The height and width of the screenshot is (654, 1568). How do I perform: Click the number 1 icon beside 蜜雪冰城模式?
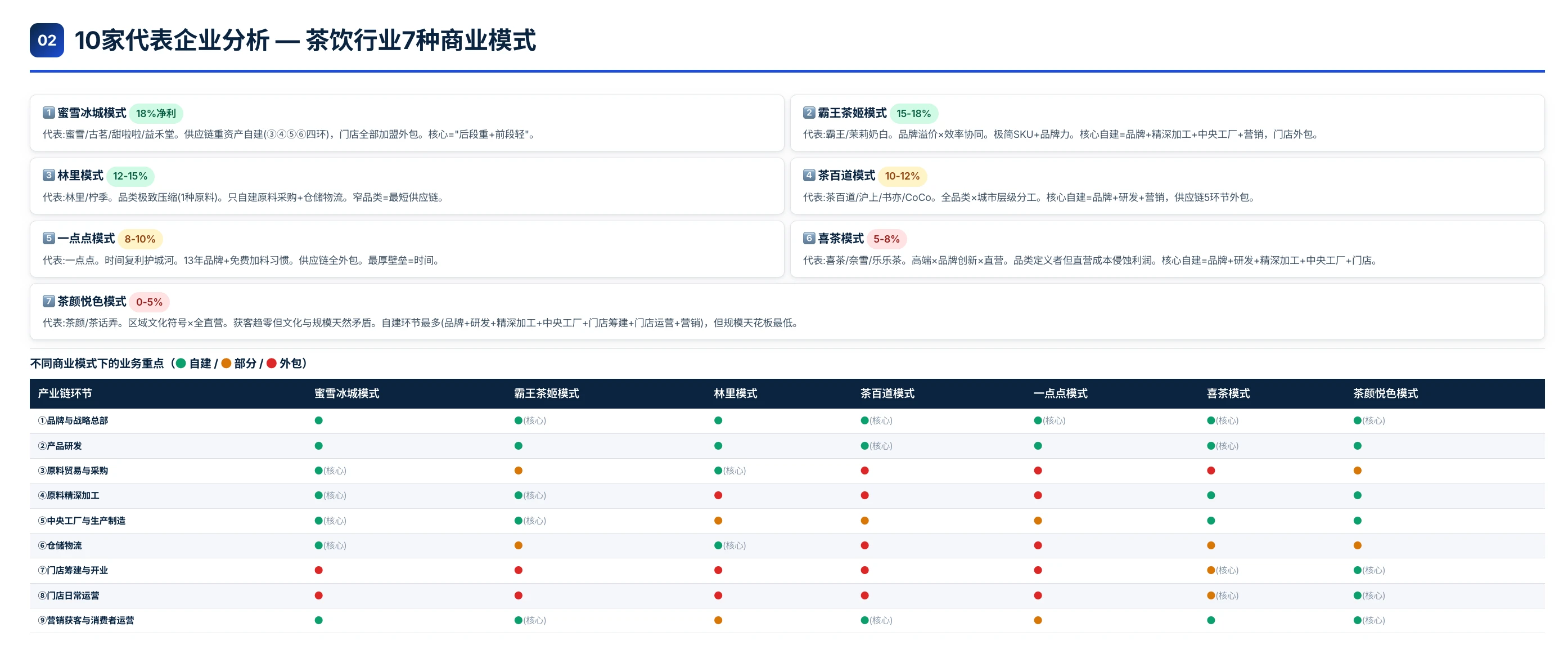point(49,113)
